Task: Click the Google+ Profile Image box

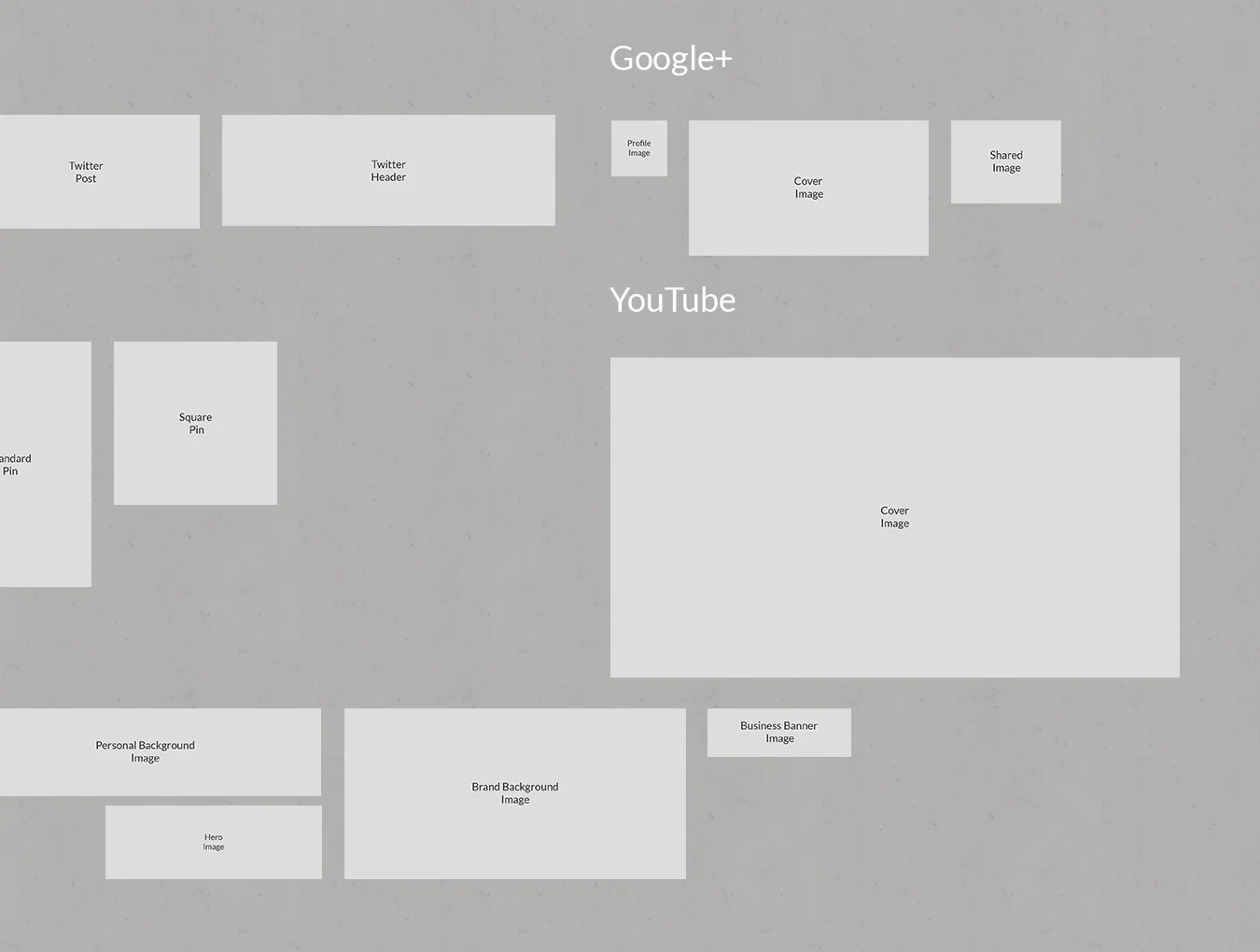Action: 639,148
